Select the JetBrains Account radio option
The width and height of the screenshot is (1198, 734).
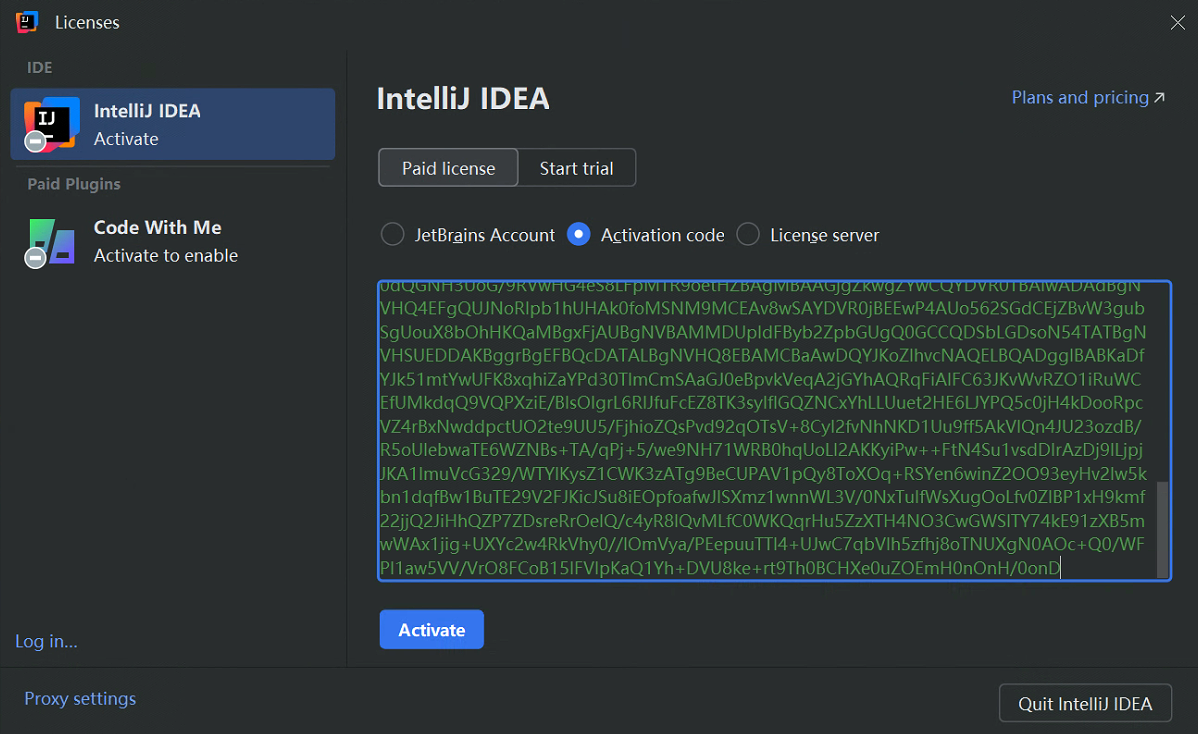(392, 235)
